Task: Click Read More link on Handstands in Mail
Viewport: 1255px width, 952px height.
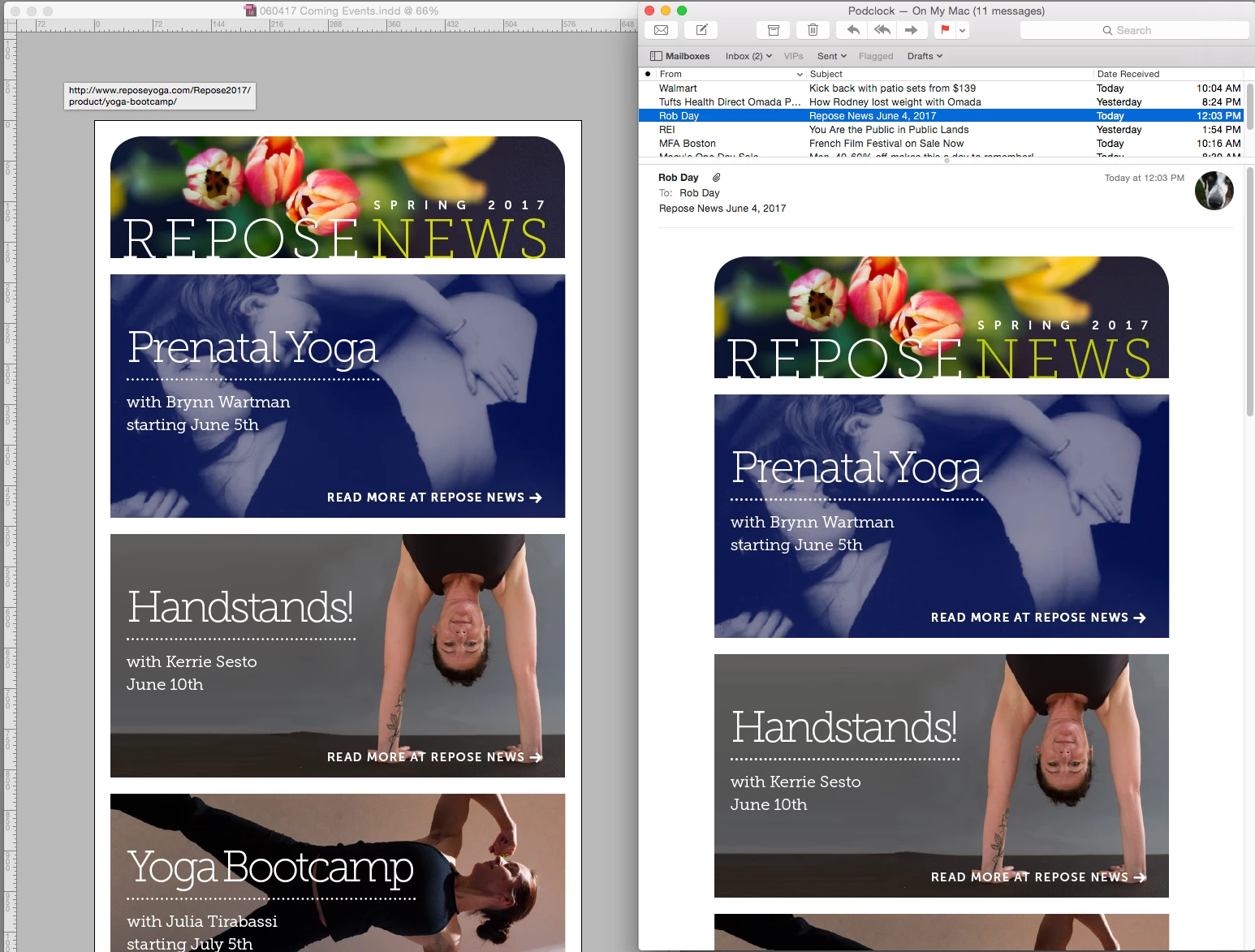Action: [x=1038, y=877]
